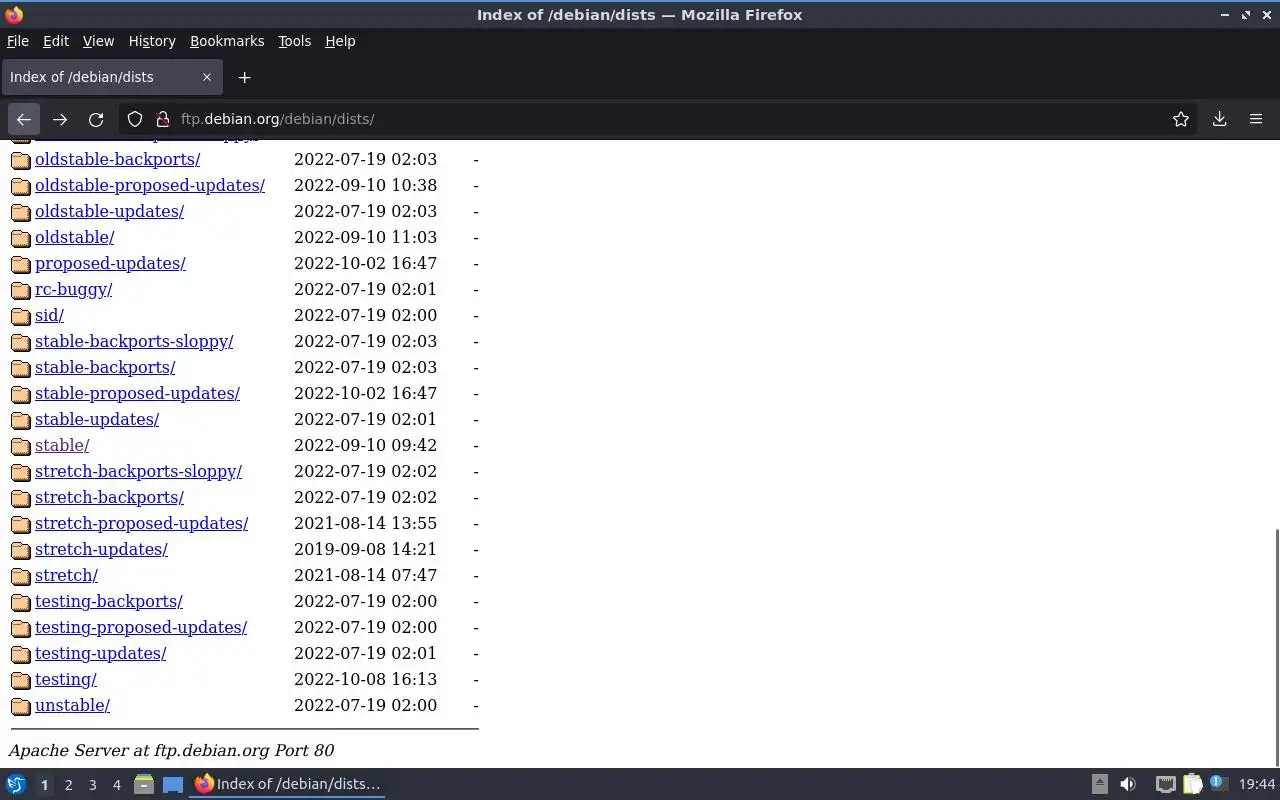This screenshot has height=800, width=1280.
Task: Go back to the previous page
Action: point(24,119)
